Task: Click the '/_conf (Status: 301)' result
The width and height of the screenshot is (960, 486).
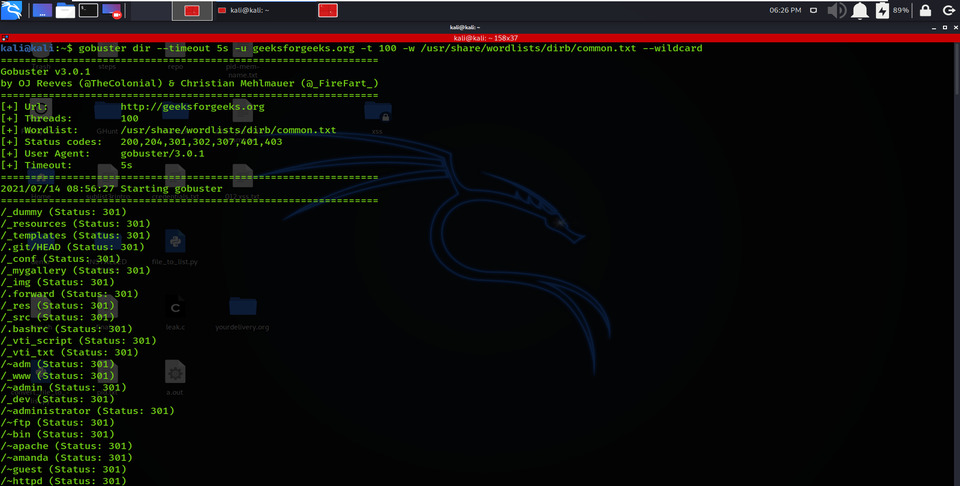Action: (61, 259)
